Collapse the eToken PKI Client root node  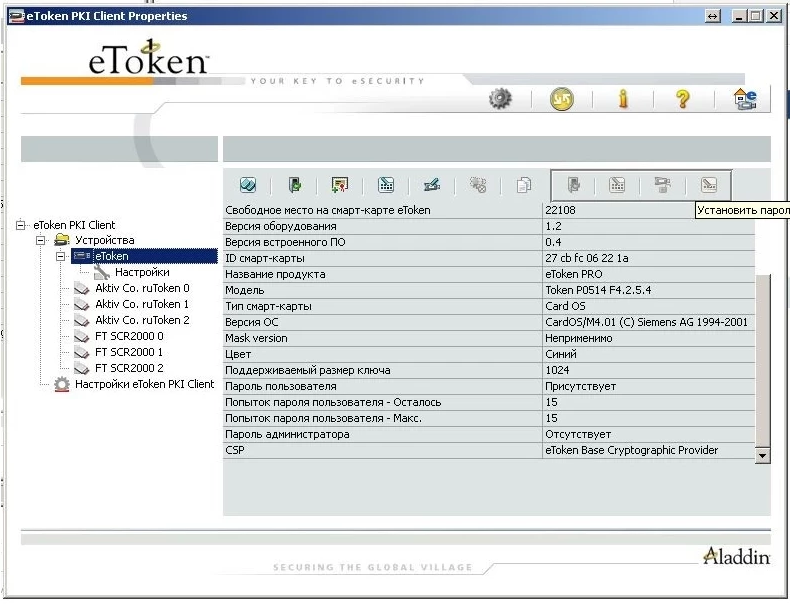coord(21,225)
